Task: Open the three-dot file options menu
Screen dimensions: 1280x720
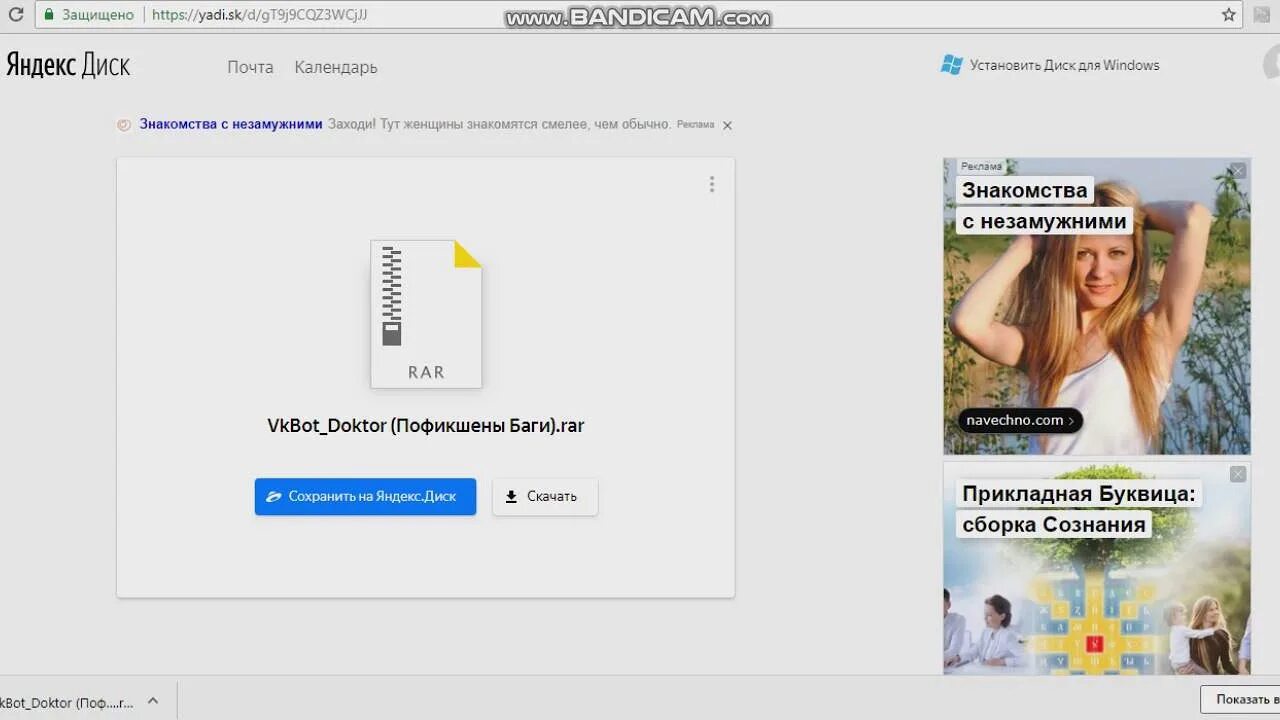Action: point(712,184)
